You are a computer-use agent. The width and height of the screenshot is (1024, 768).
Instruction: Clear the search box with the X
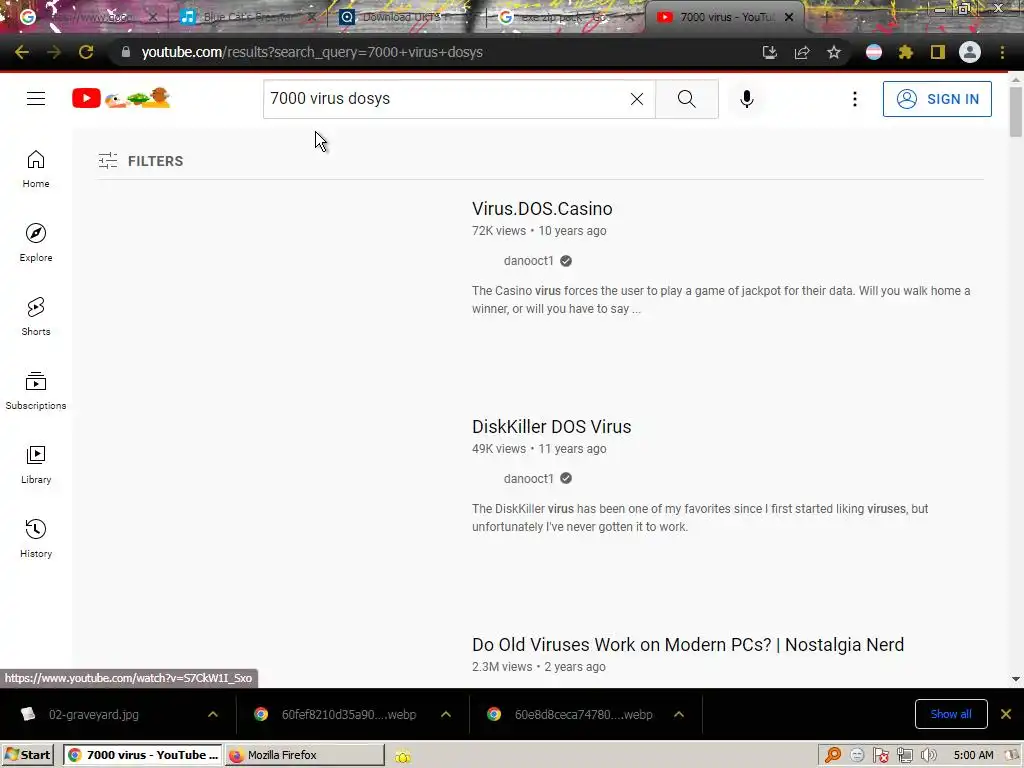point(637,99)
